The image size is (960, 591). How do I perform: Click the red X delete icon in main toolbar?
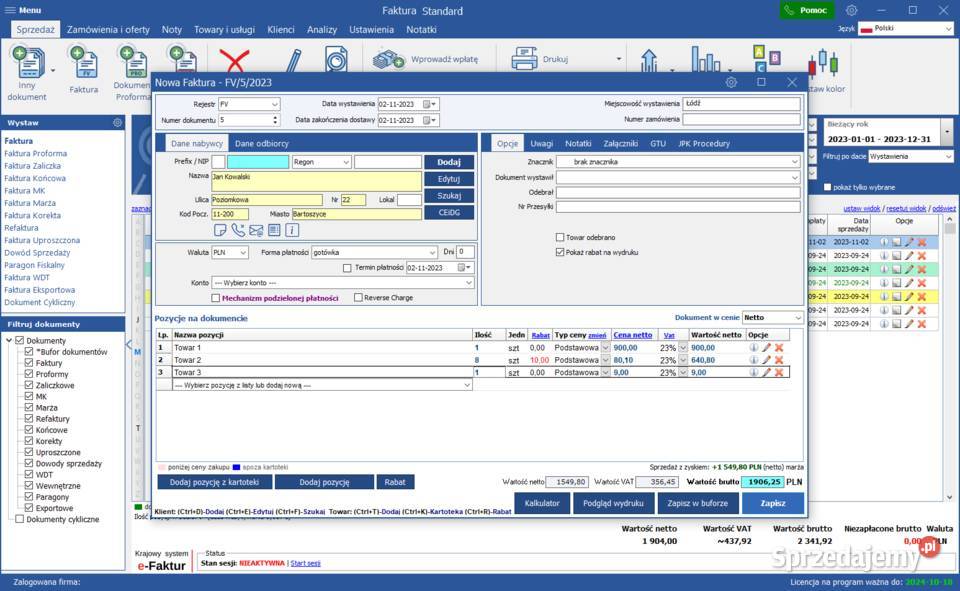[234, 61]
